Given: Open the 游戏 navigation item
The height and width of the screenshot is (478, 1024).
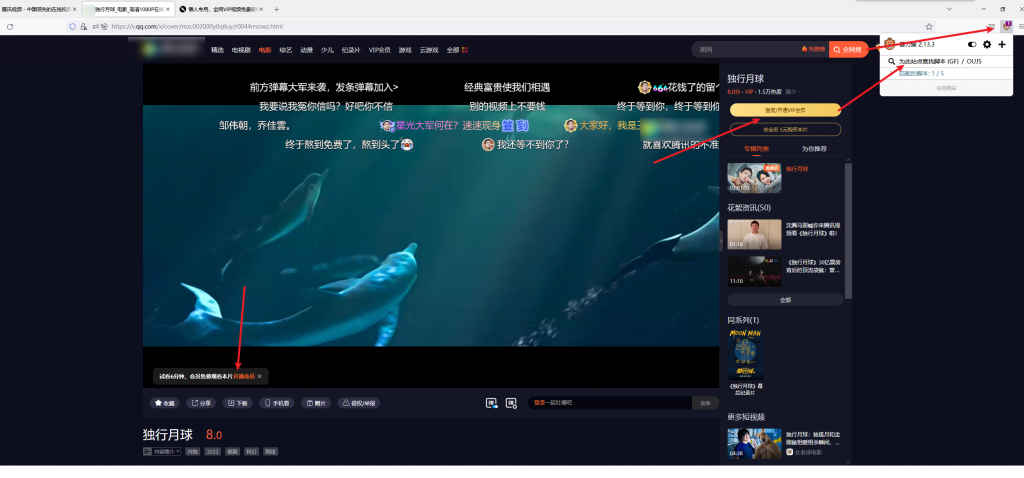Looking at the screenshot, I should pos(405,50).
